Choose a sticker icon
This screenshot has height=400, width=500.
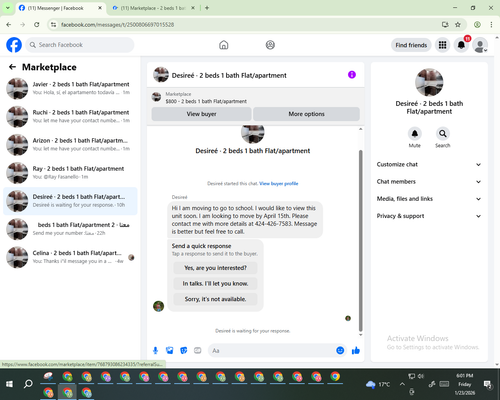[184, 350]
